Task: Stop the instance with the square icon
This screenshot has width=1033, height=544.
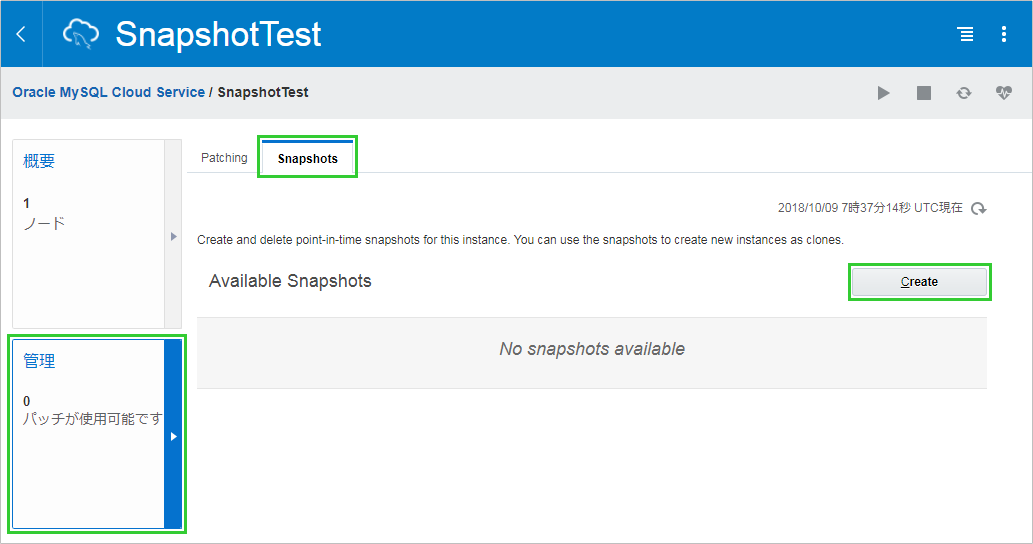Action: pyautogui.click(x=924, y=93)
